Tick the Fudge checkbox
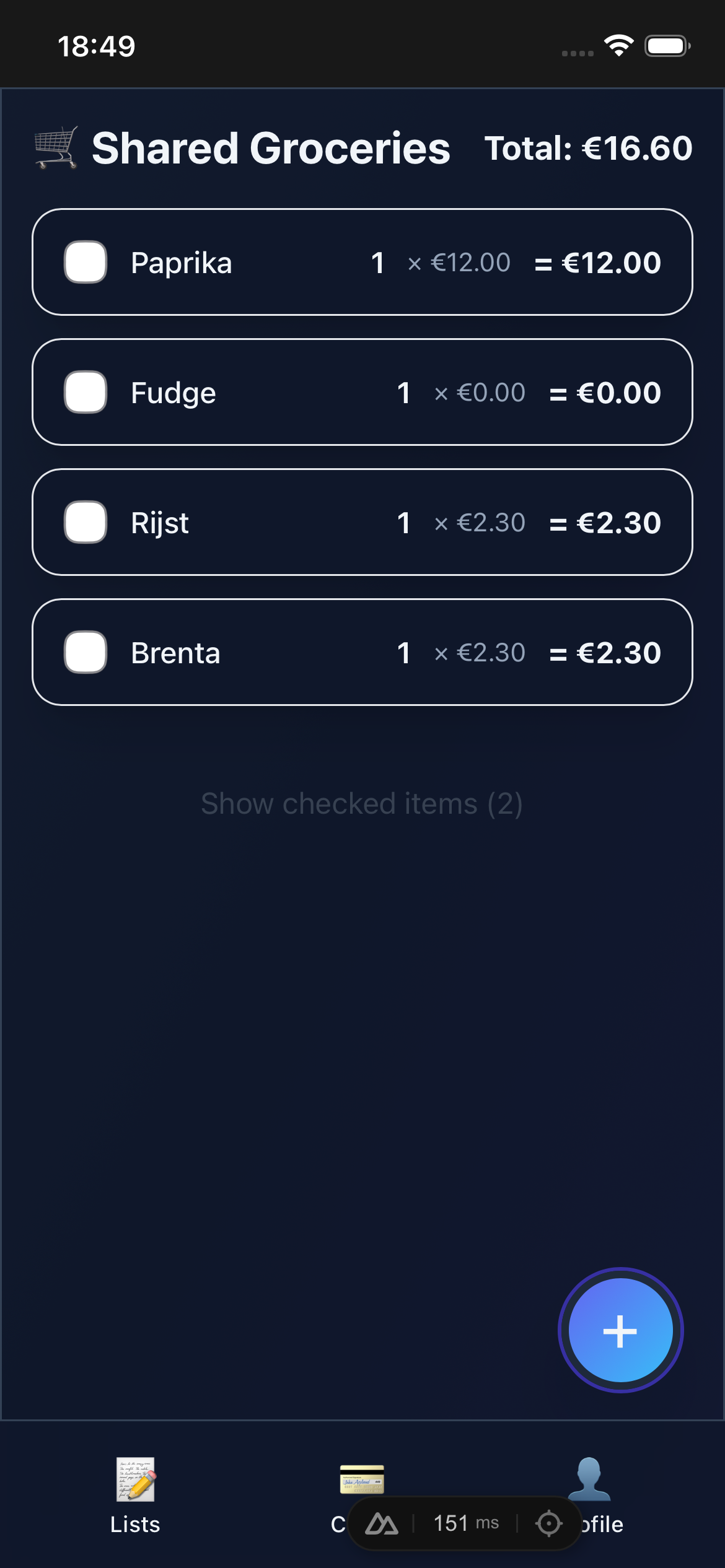 click(x=86, y=392)
